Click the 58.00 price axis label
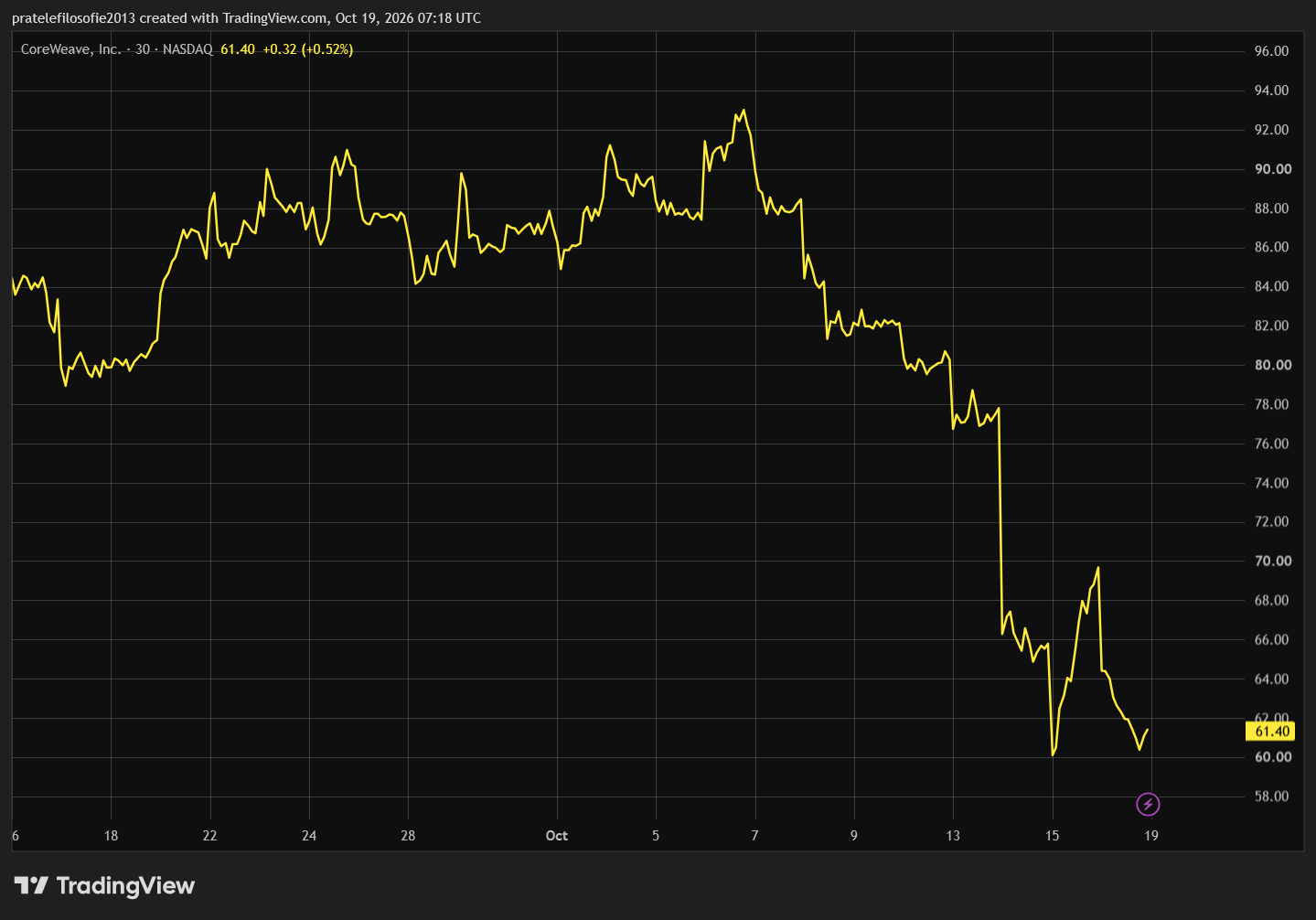The width and height of the screenshot is (1316, 920). coord(1271,797)
